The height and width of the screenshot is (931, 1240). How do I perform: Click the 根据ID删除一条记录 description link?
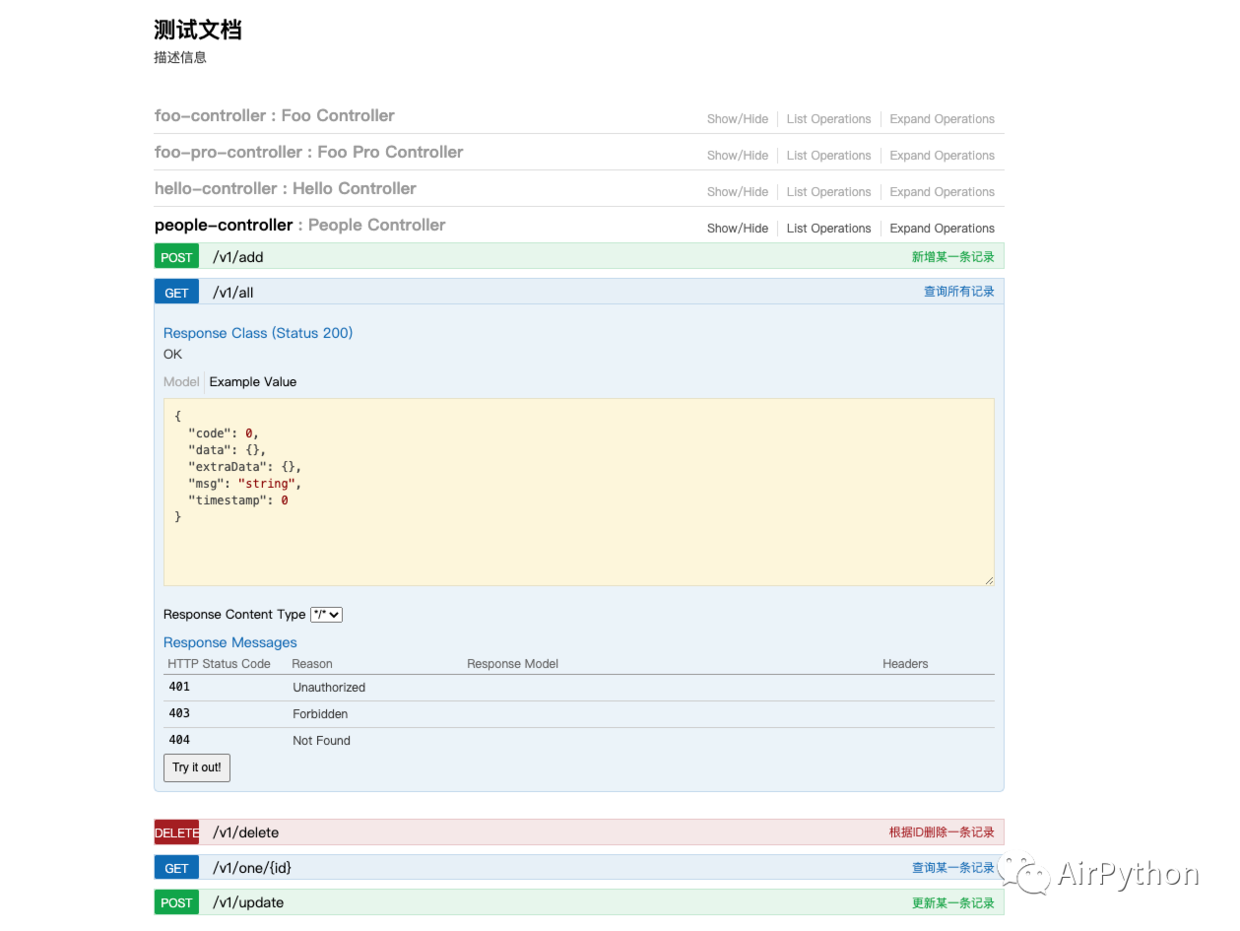point(942,833)
